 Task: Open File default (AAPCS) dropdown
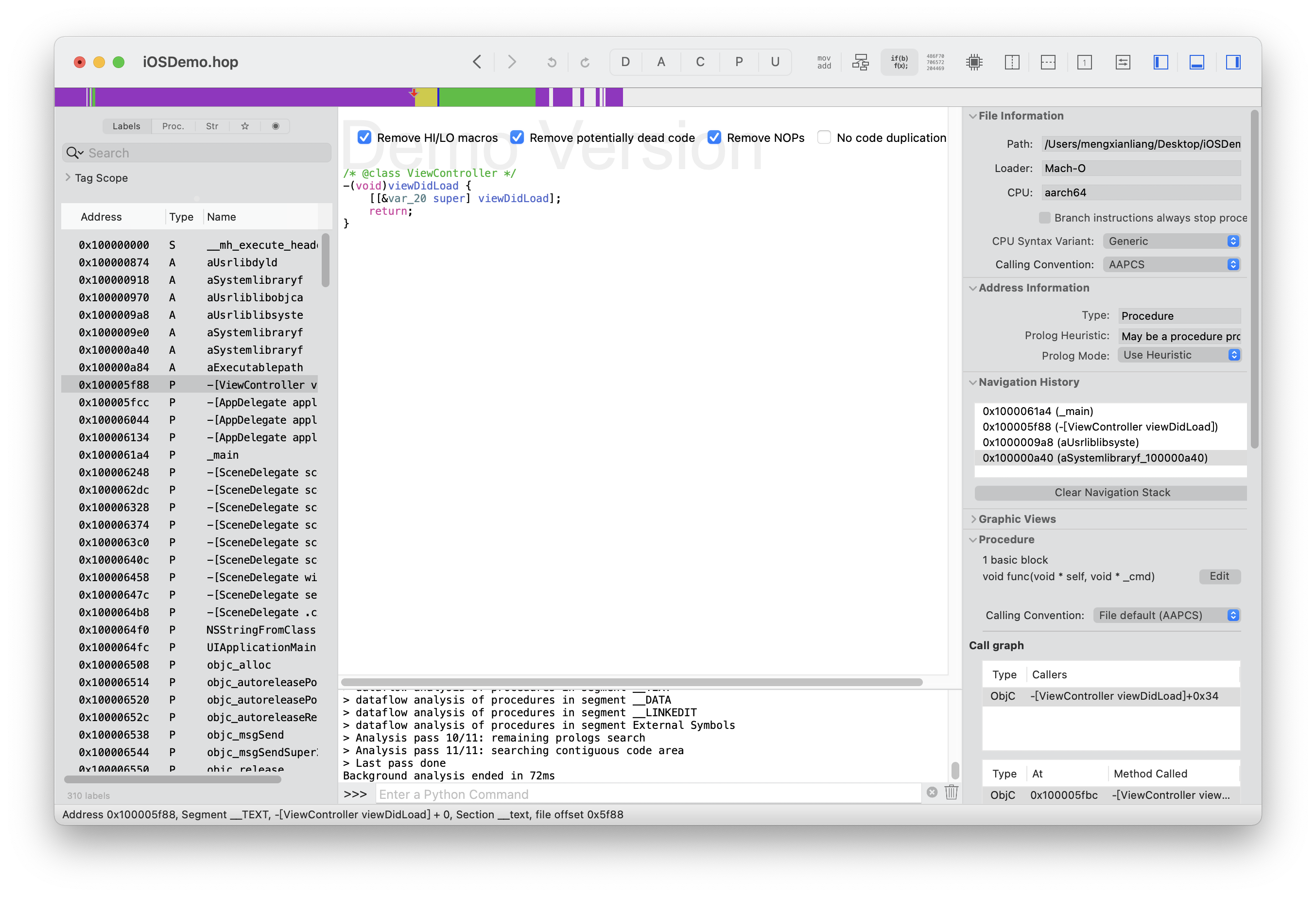click(1166, 615)
